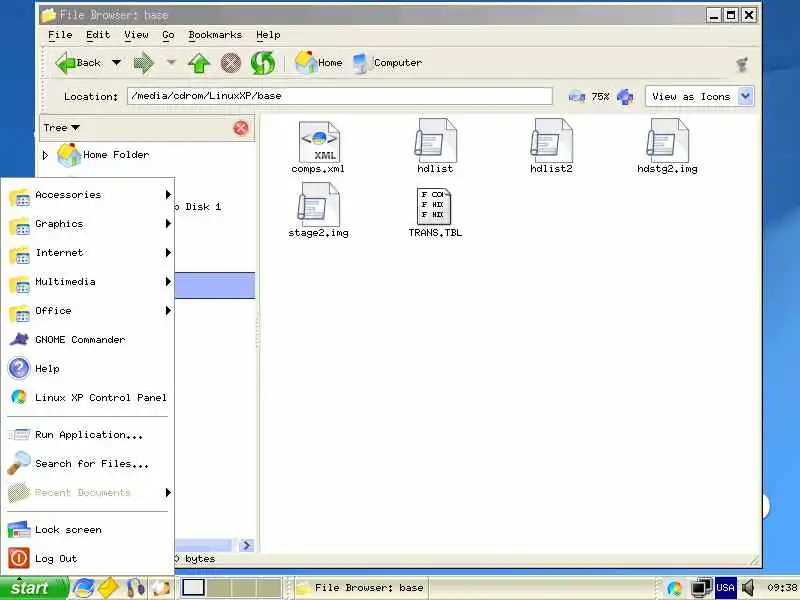Zoom in with the icon right of 75%
The image size is (800, 600).
point(625,96)
